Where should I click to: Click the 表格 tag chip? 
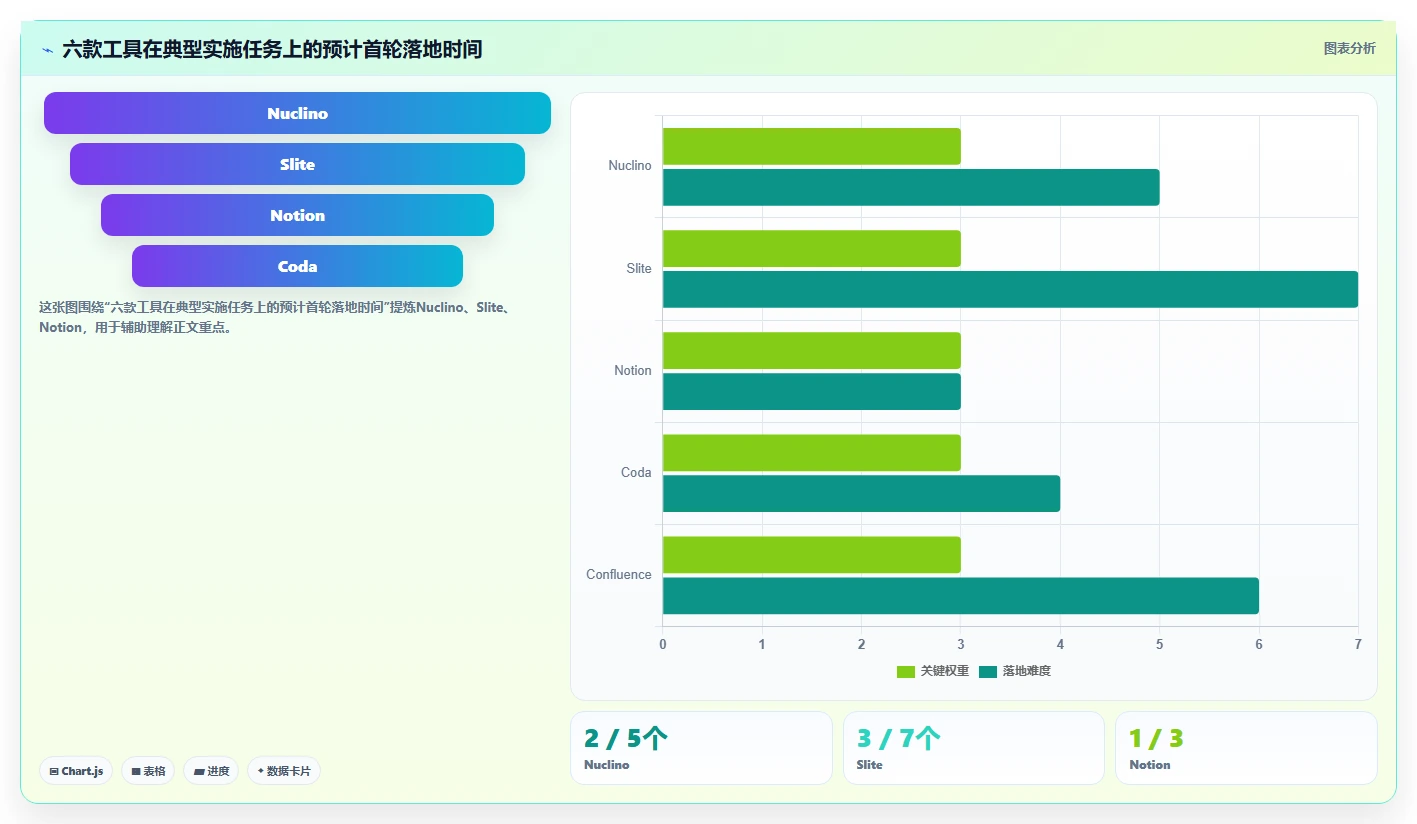tap(148, 771)
